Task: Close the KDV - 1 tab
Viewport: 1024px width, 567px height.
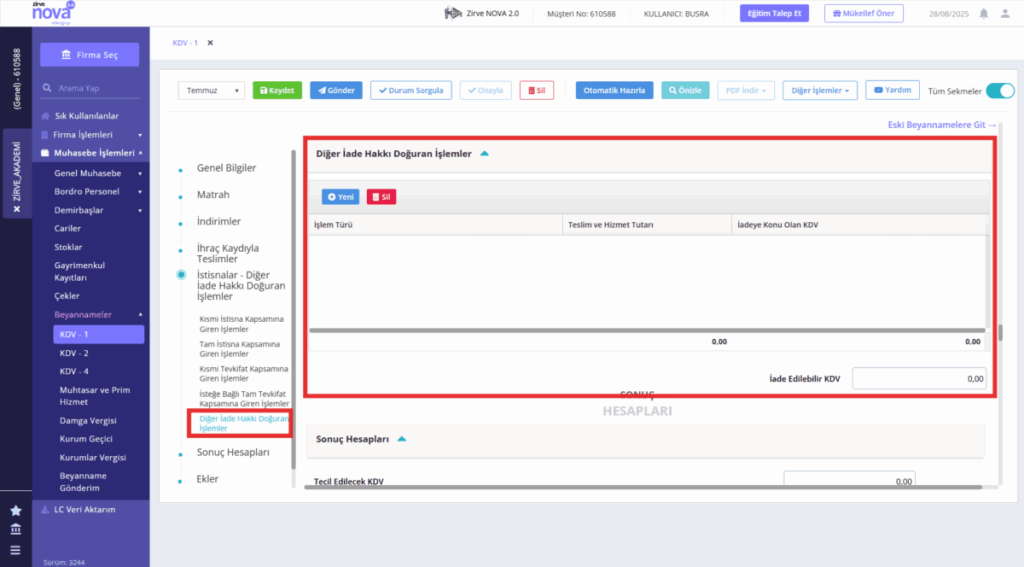Action: tap(210, 42)
